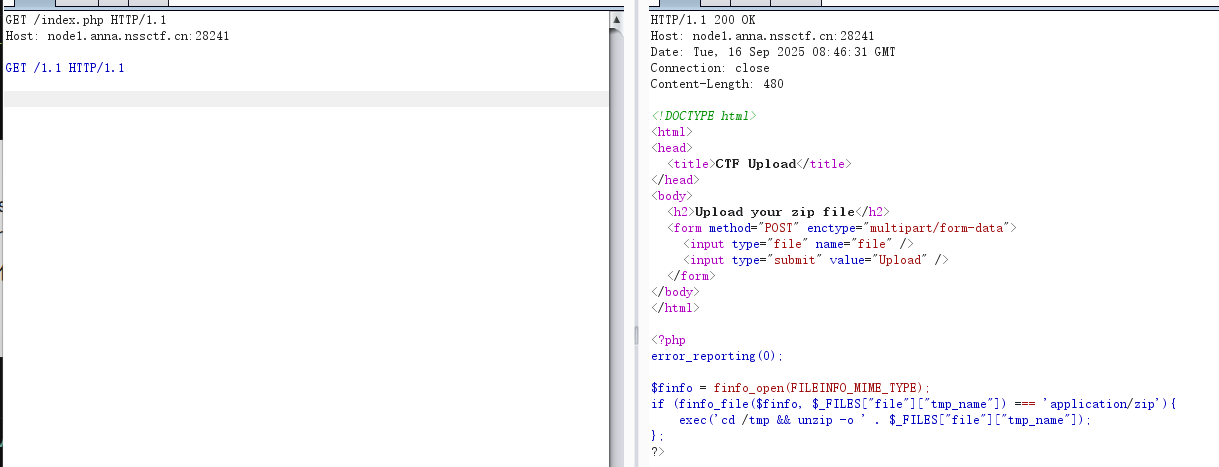The width and height of the screenshot is (1219, 467).
Task: Click the form method POST line
Action: [841, 228]
